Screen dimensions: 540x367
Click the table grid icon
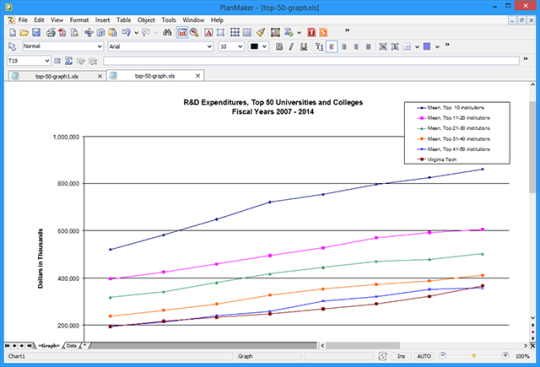235,32
